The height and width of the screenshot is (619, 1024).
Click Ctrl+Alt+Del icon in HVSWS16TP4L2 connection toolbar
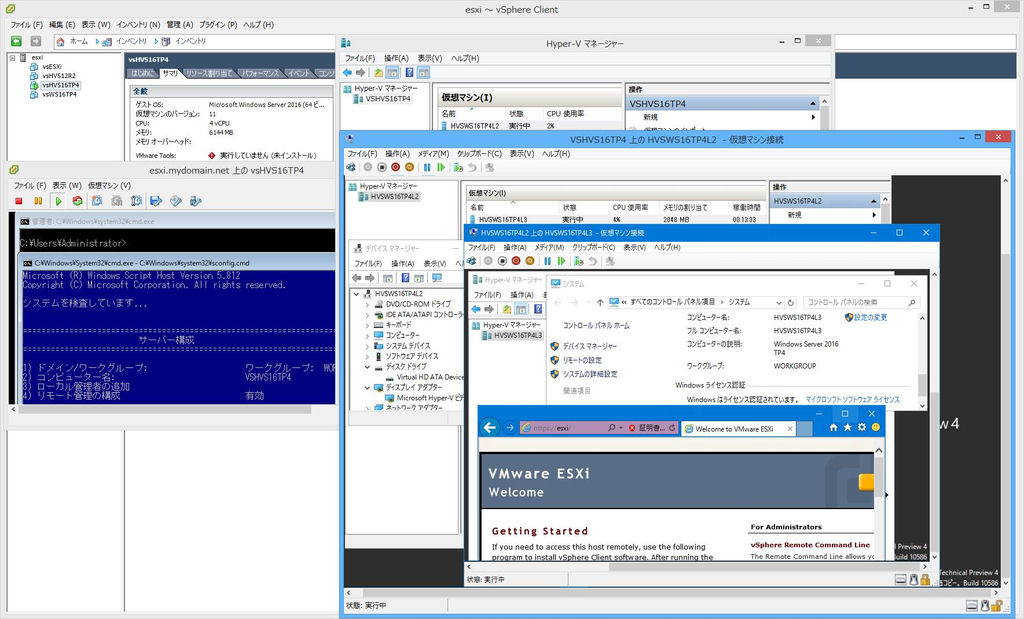coord(351,168)
